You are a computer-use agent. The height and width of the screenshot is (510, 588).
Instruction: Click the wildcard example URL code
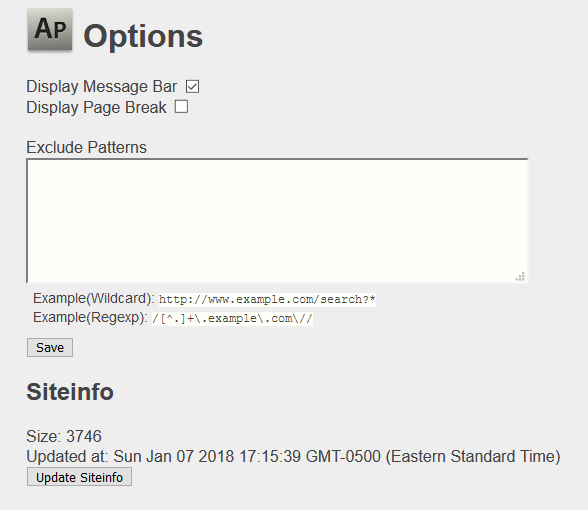[267, 300]
